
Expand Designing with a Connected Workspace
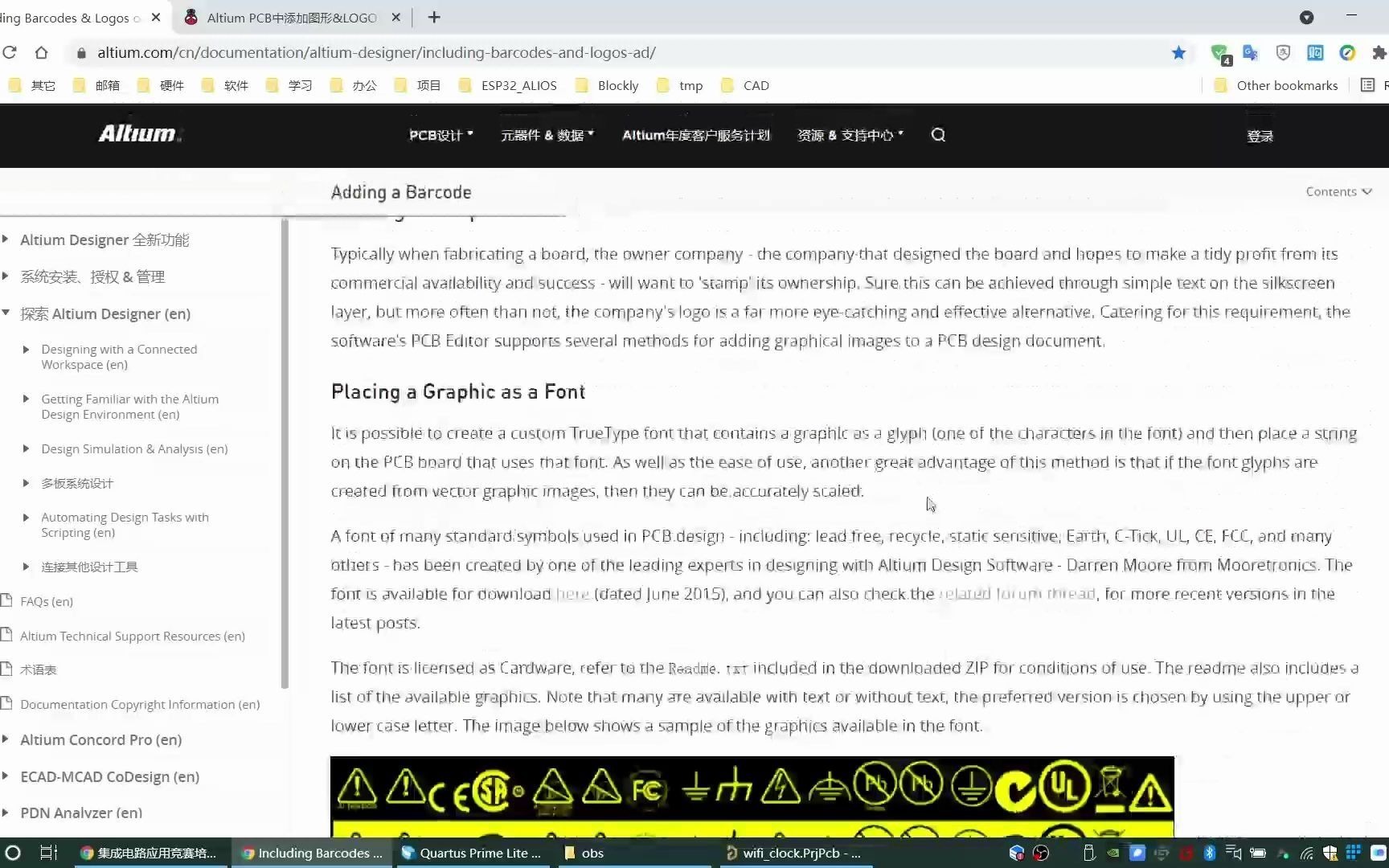click(26, 350)
